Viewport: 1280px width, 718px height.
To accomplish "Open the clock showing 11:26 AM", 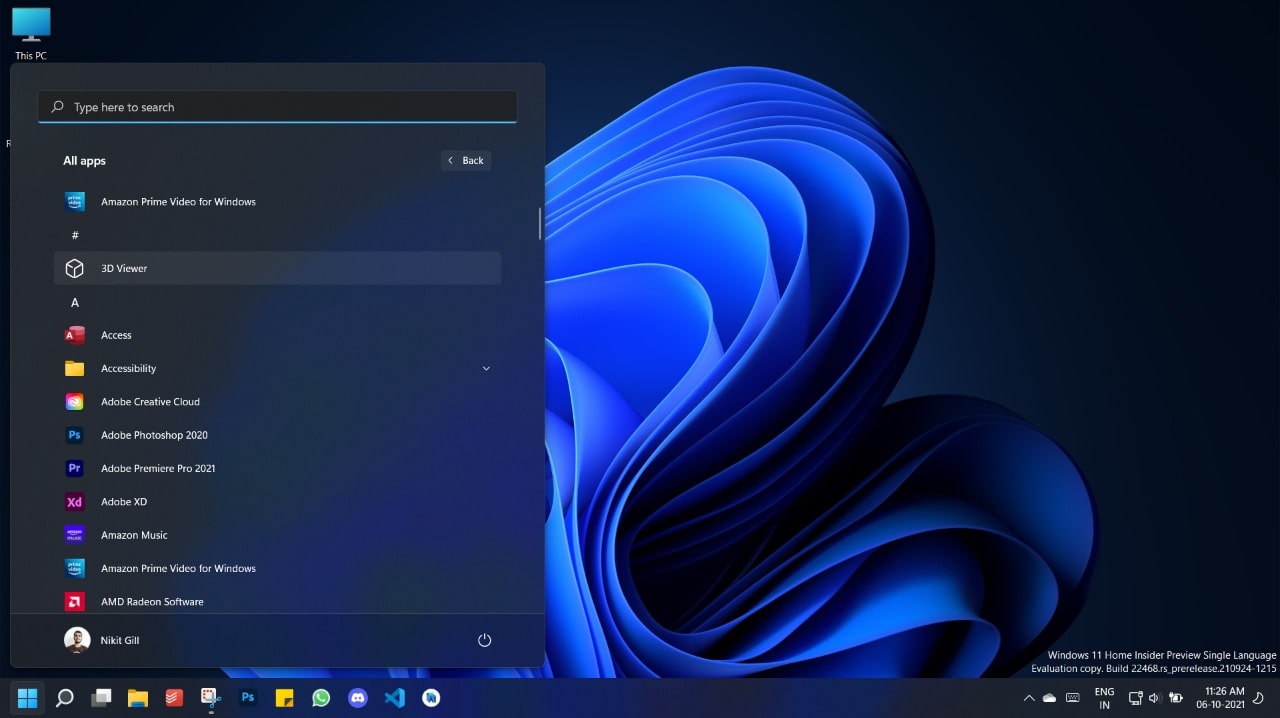I will tap(1223, 698).
